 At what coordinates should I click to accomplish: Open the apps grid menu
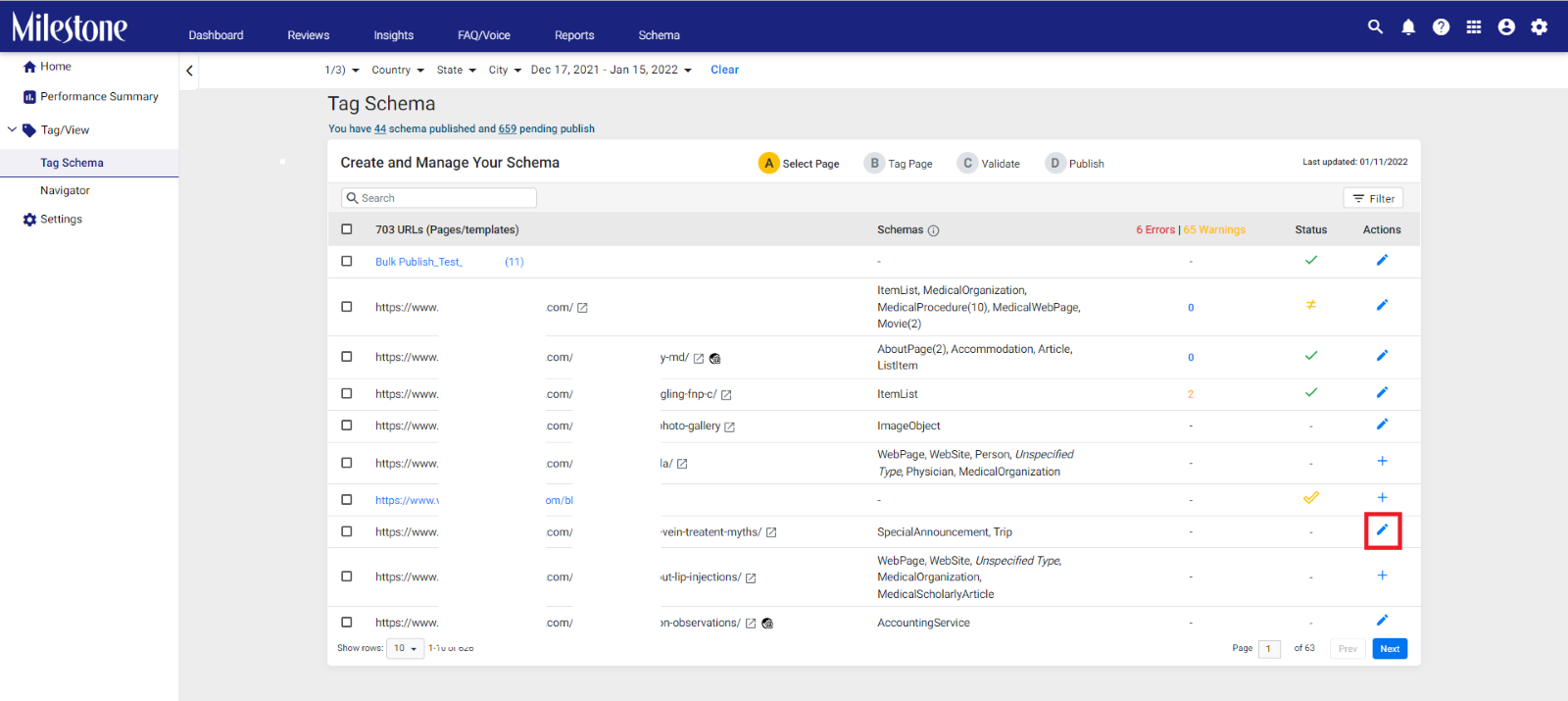pos(1474,27)
